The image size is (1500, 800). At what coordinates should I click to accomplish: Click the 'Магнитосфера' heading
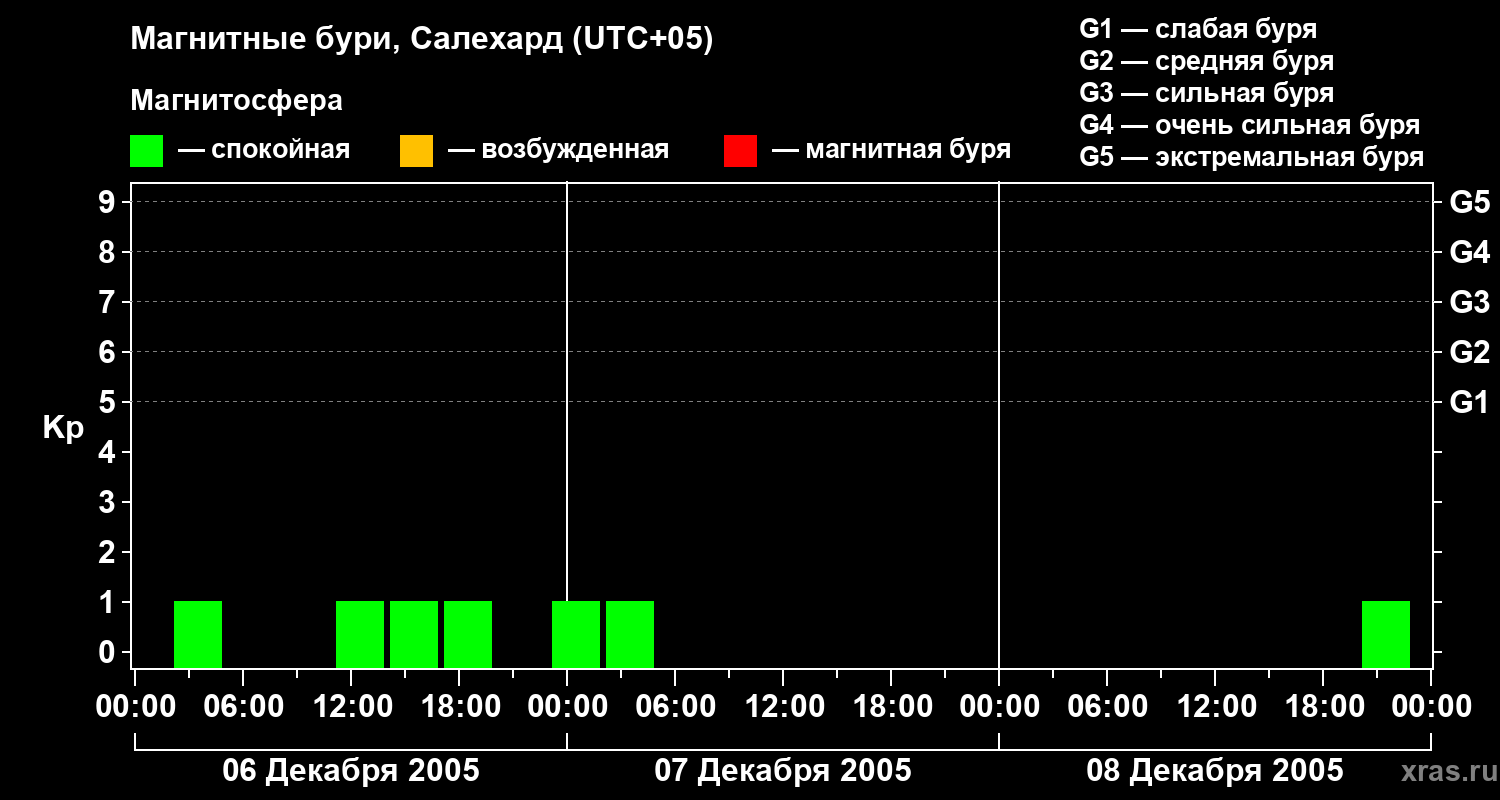coord(237,101)
